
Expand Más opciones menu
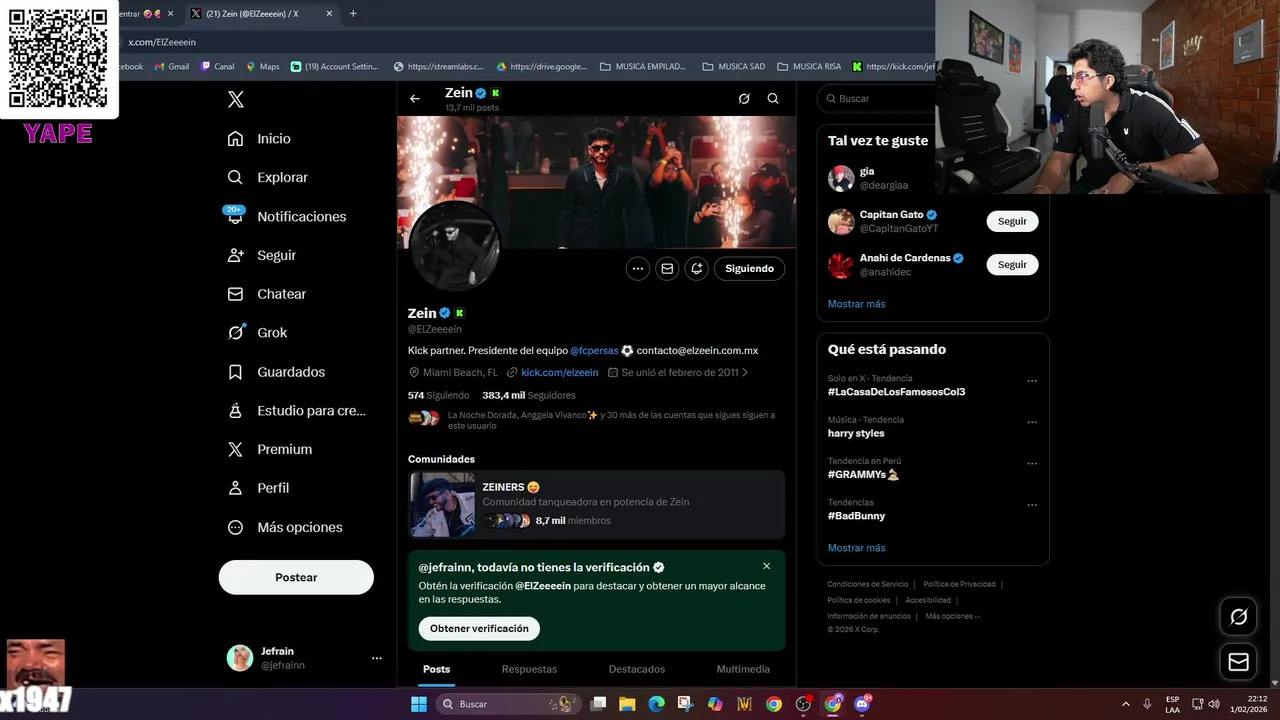click(x=285, y=527)
